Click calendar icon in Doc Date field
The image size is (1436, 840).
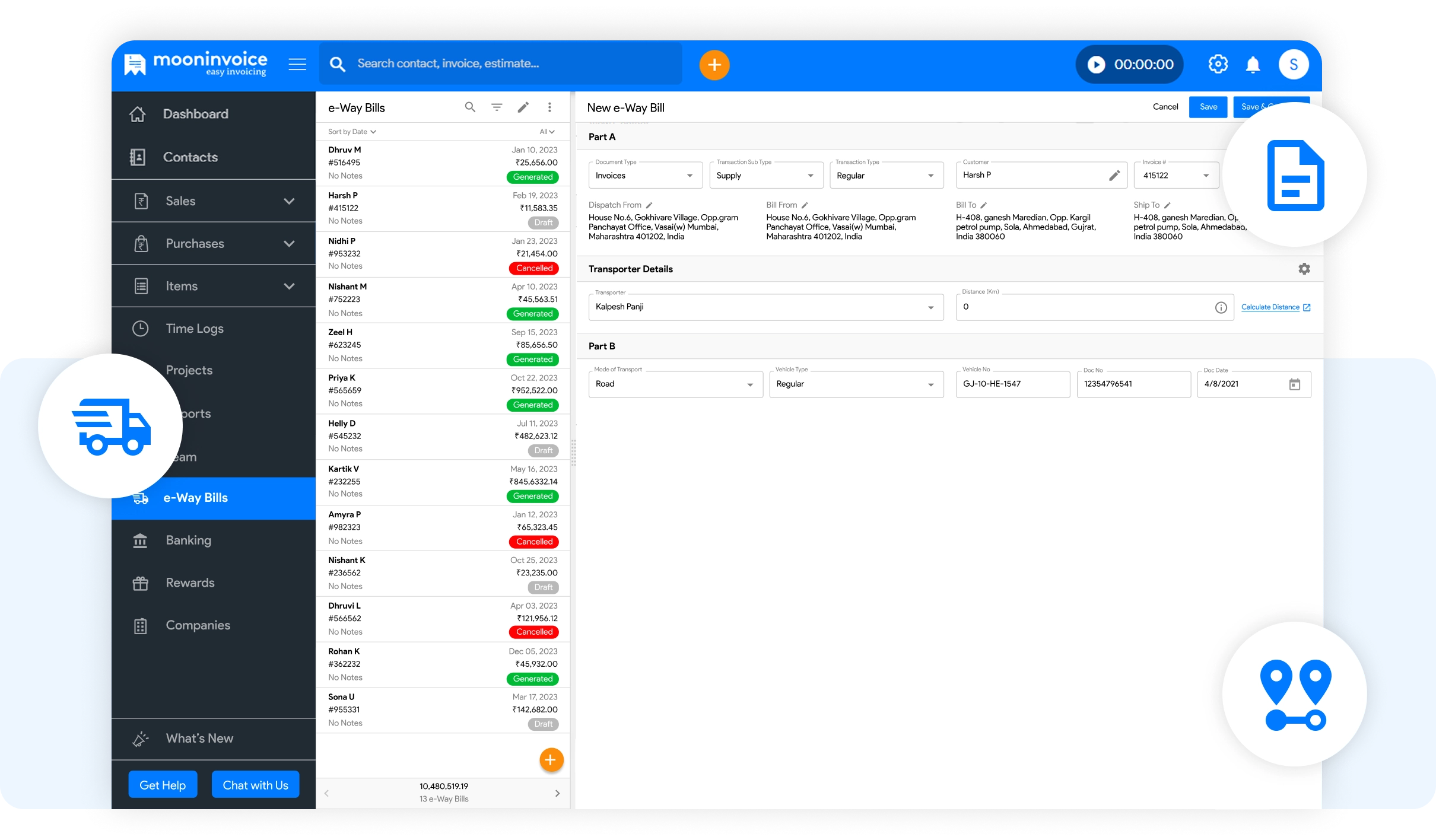click(x=1294, y=384)
